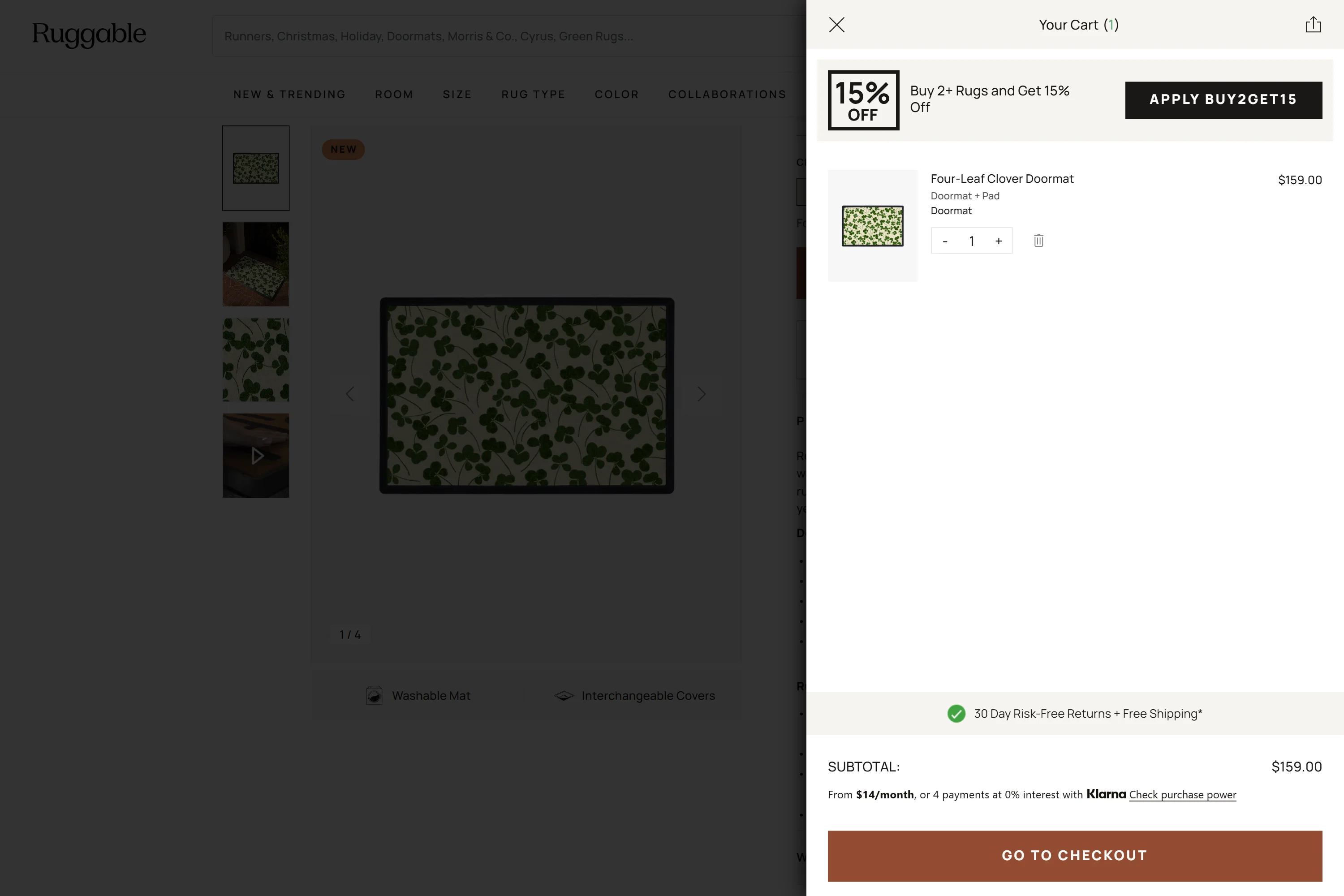Show the previous product image arrow

pos(350,394)
